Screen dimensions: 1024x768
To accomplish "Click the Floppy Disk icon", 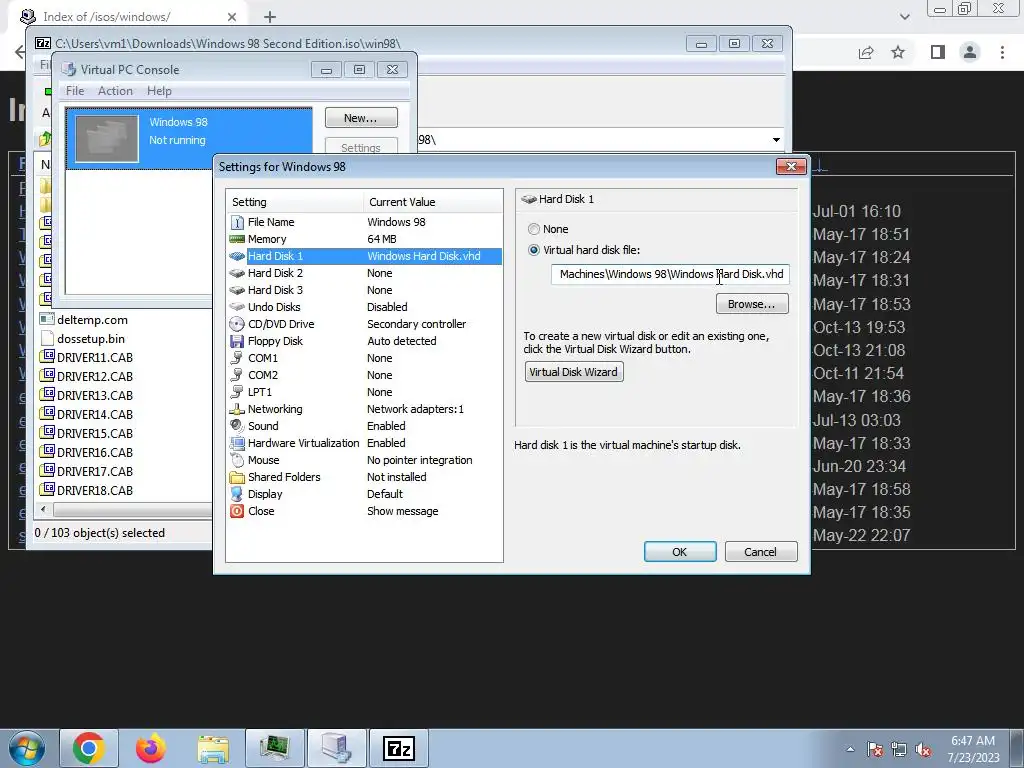I will (237, 341).
